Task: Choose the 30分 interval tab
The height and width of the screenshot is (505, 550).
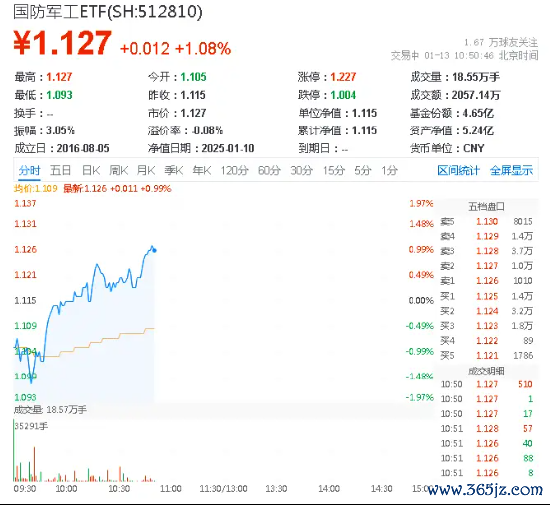Action: (301, 170)
